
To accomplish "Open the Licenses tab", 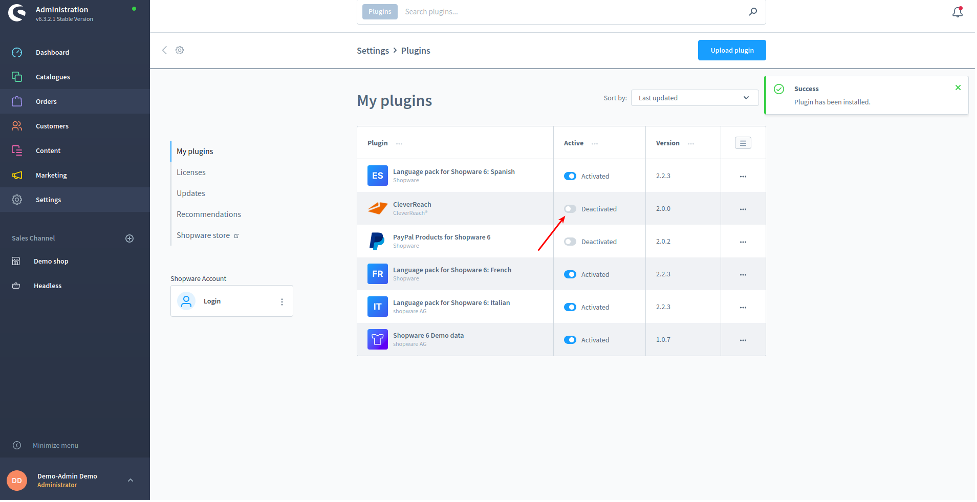I will tap(191, 172).
